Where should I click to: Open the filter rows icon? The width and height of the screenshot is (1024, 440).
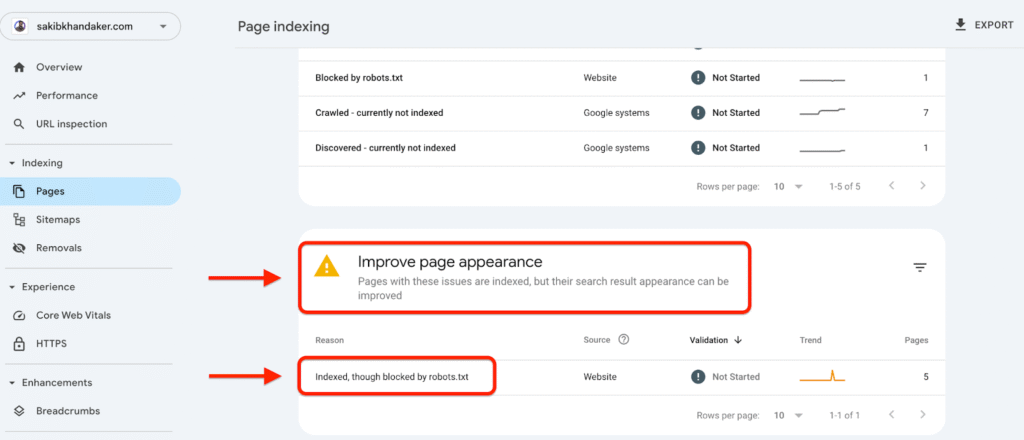[x=919, y=267]
